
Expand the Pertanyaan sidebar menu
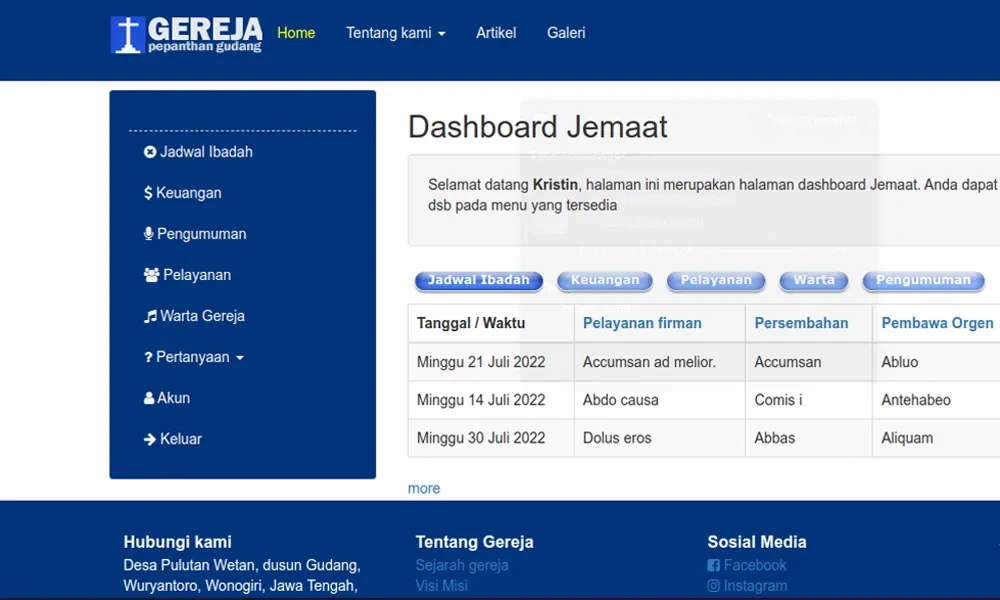pyautogui.click(x=189, y=356)
